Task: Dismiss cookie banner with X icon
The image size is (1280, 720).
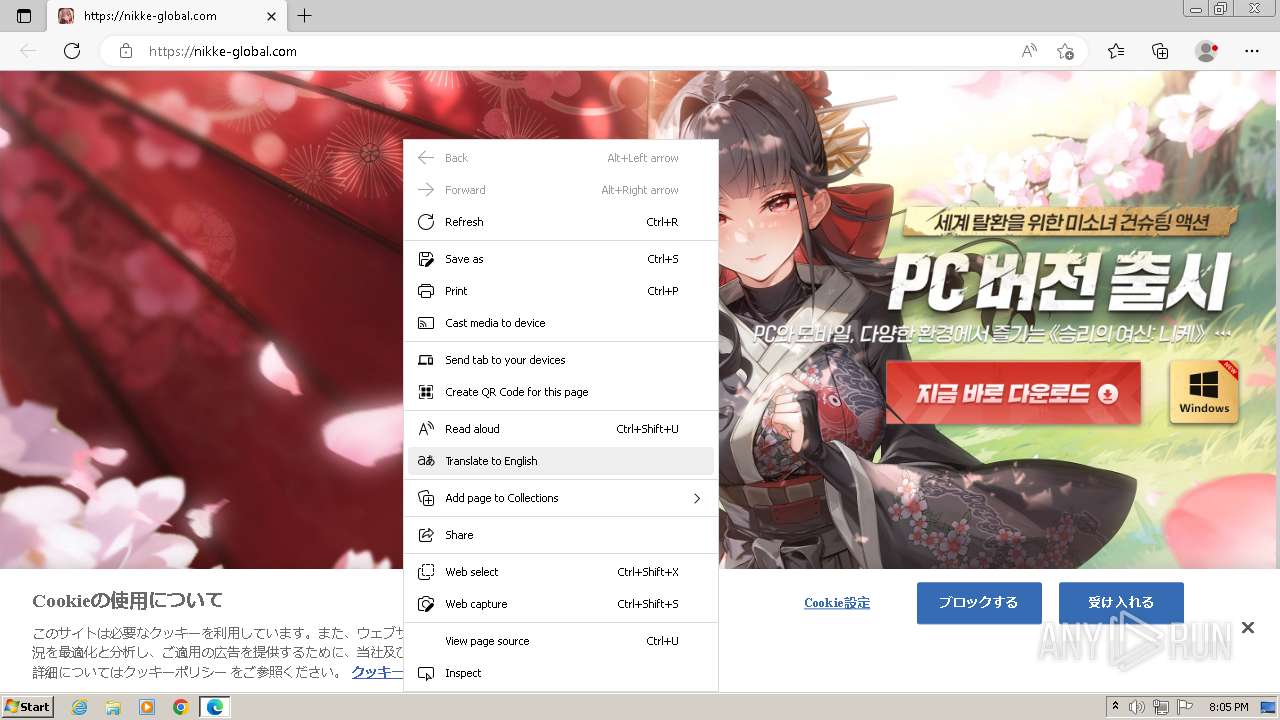Action: pyautogui.click(x=1247, y=628)
